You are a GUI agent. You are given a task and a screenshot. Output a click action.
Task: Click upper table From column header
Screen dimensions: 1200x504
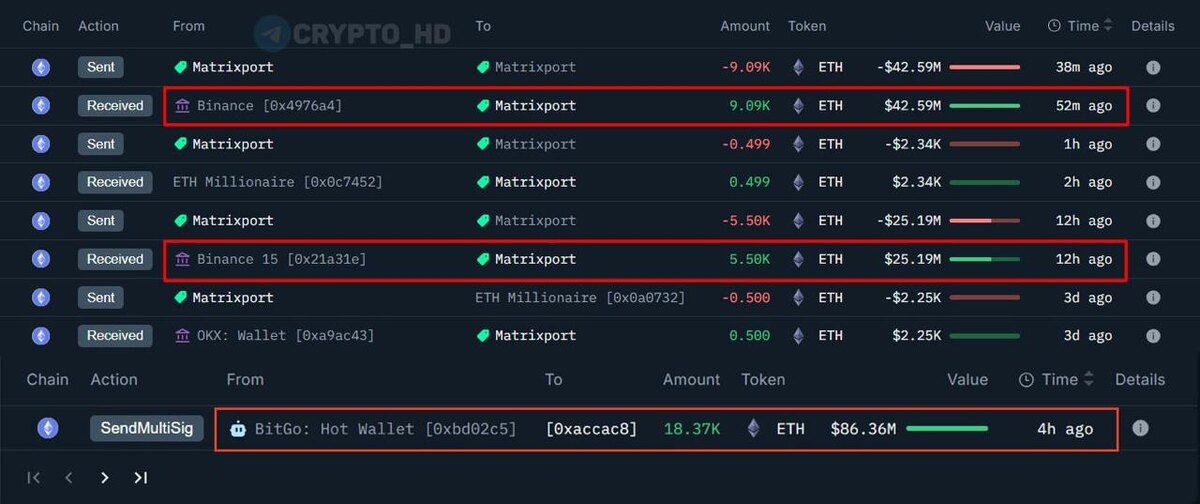click(x=189, y=26)
